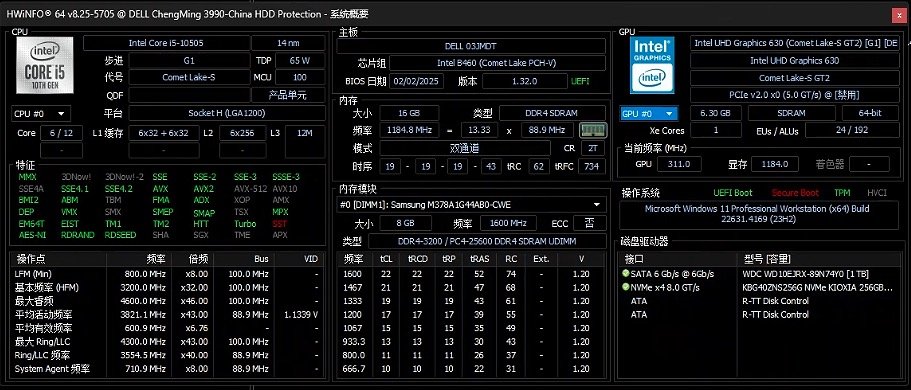Click the Intel Core i5-10505 CPU name field
This screenshot has height=390, width=911.
[x=166, y=43]
